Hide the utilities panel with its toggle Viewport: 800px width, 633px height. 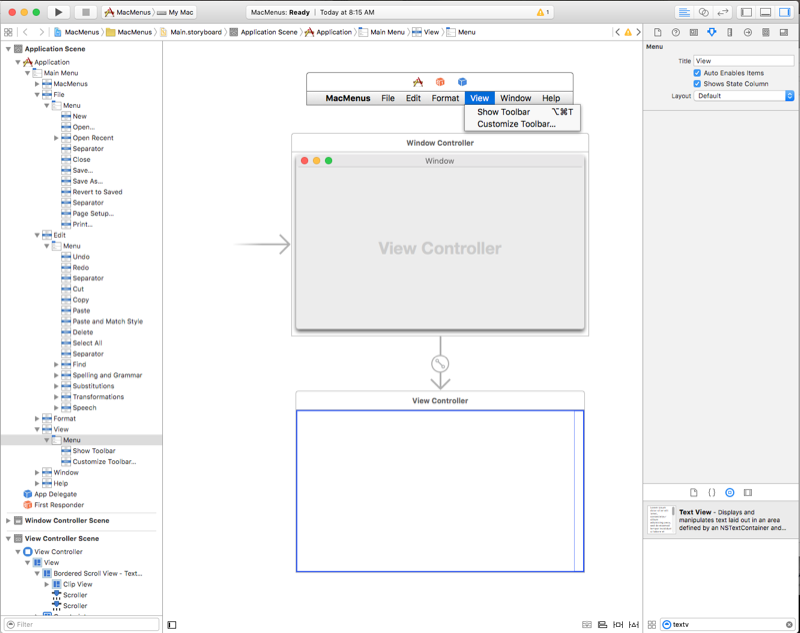[x=786, y=11]
